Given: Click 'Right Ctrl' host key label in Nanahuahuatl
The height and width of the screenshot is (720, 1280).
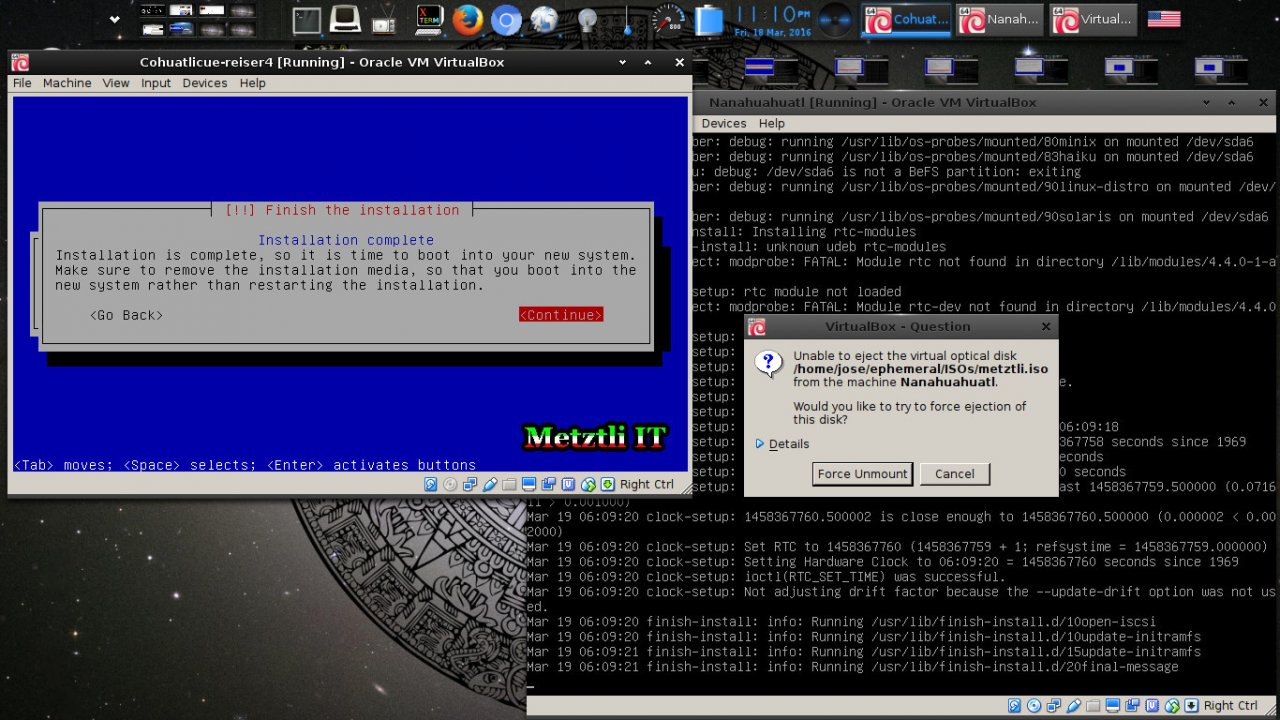Looking at the screenshot, I should click(x=1231, y=706).
